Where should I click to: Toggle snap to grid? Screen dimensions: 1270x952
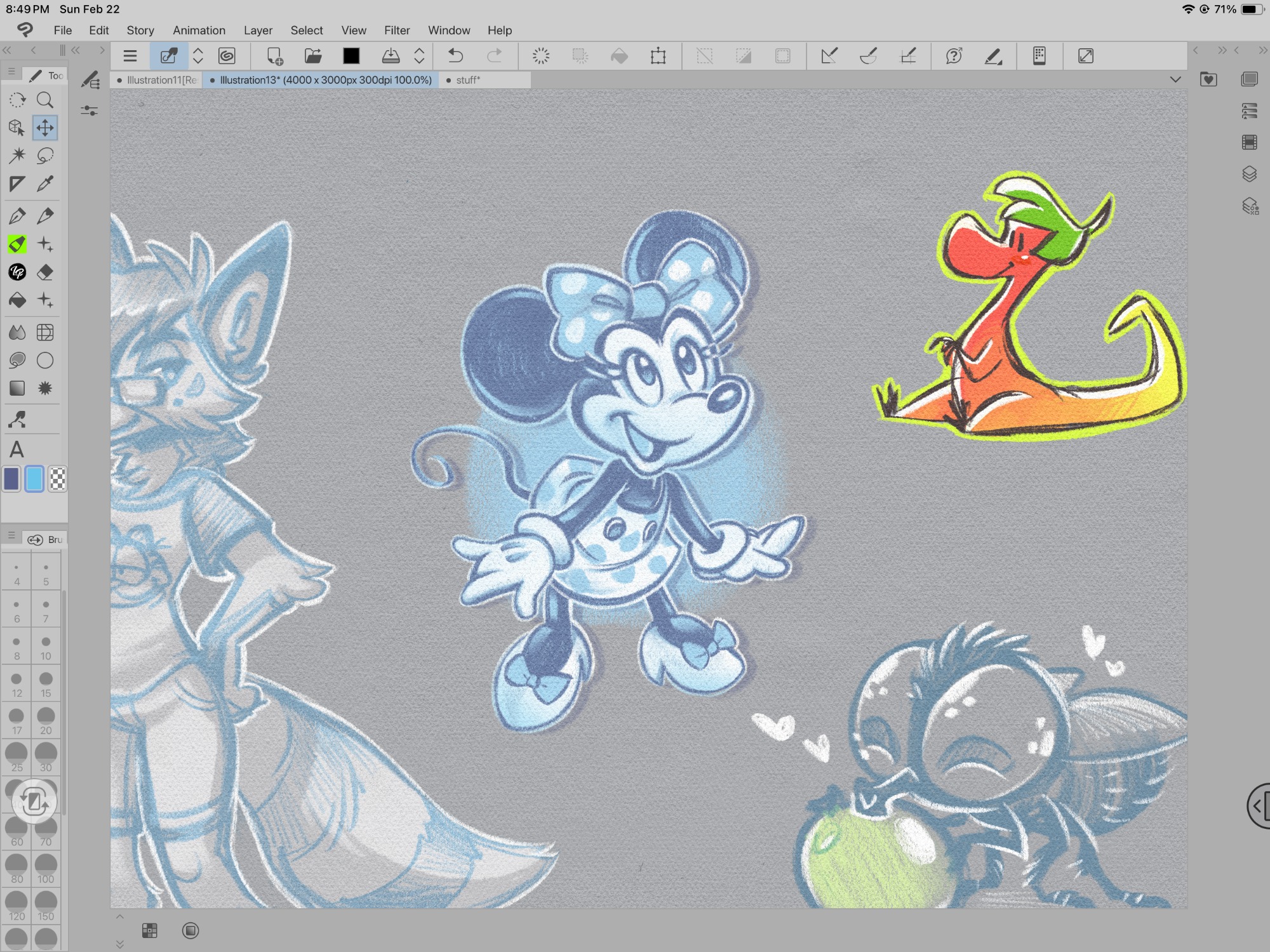click(x=908, y=56)
